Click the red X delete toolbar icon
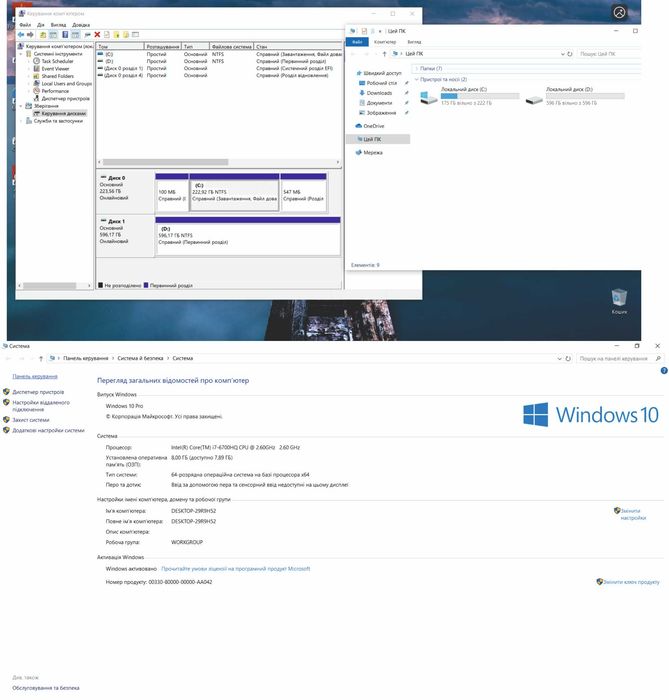 [97, 34]
